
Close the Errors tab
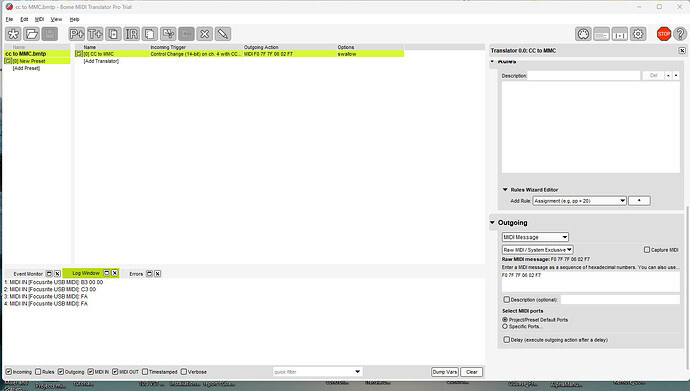[x=157, y=274]
